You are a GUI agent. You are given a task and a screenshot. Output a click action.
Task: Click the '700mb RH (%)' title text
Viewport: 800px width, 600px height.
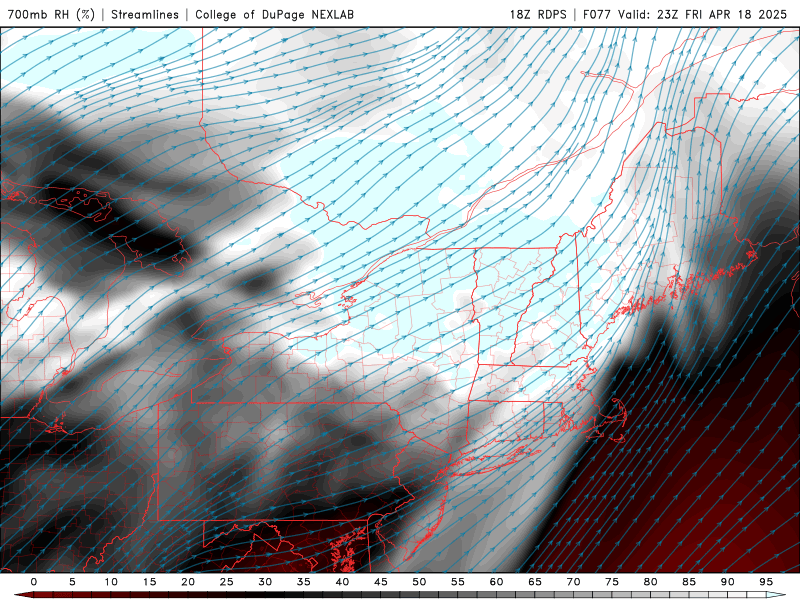tap(51, 14)
